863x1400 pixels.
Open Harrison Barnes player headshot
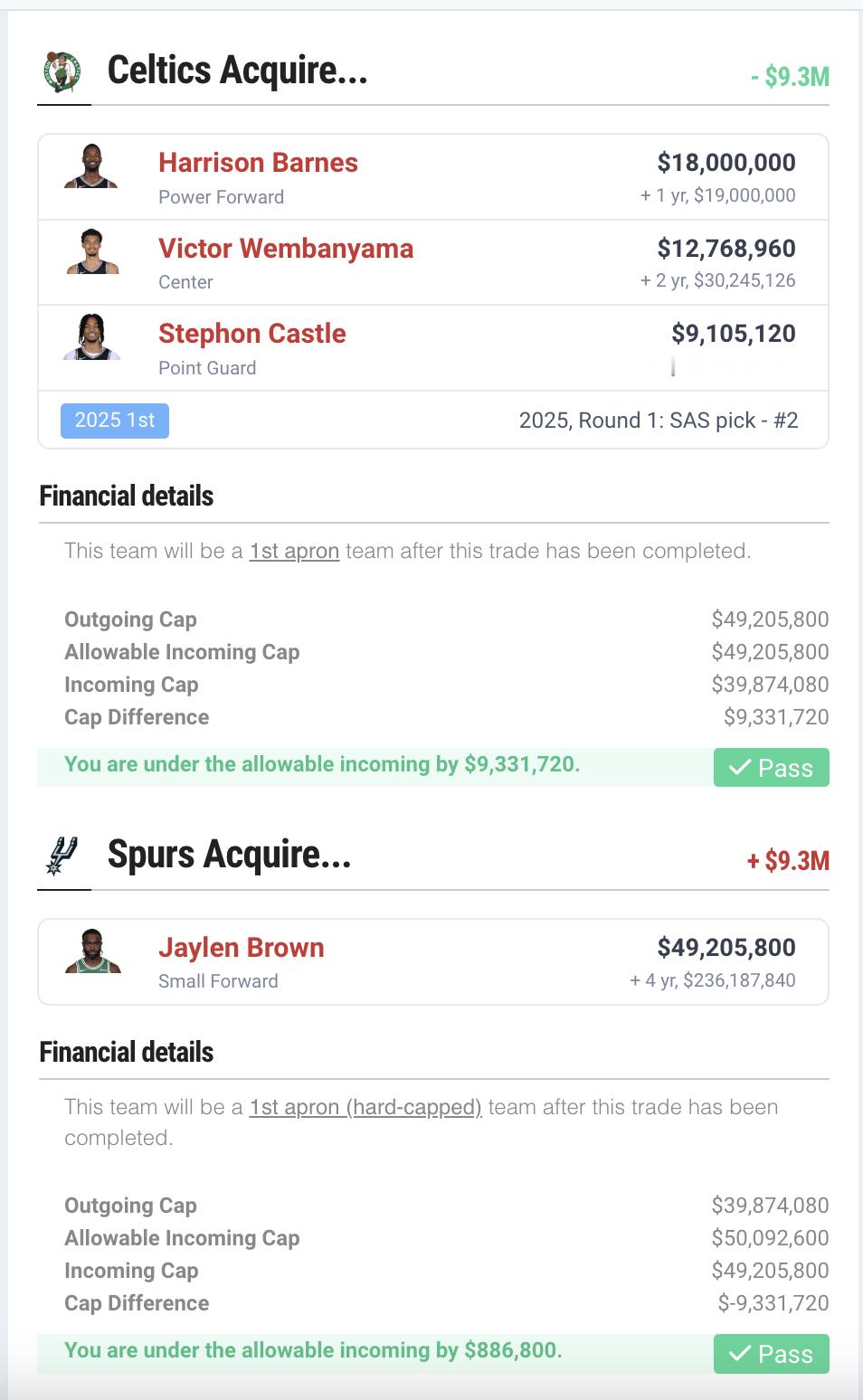point(91,166)
